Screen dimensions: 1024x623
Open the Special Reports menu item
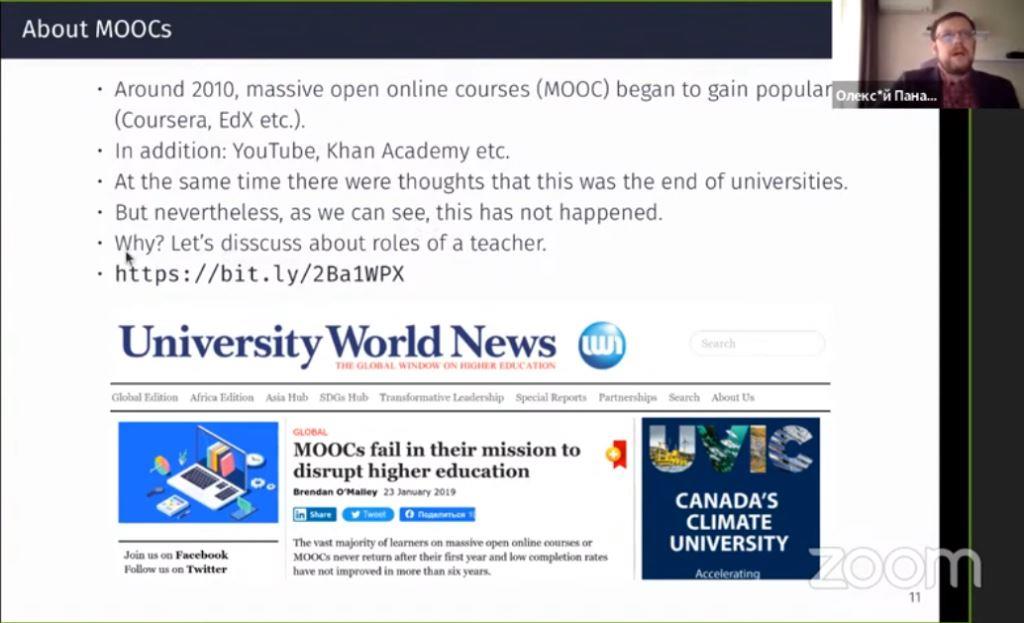[x=551, y=397]
